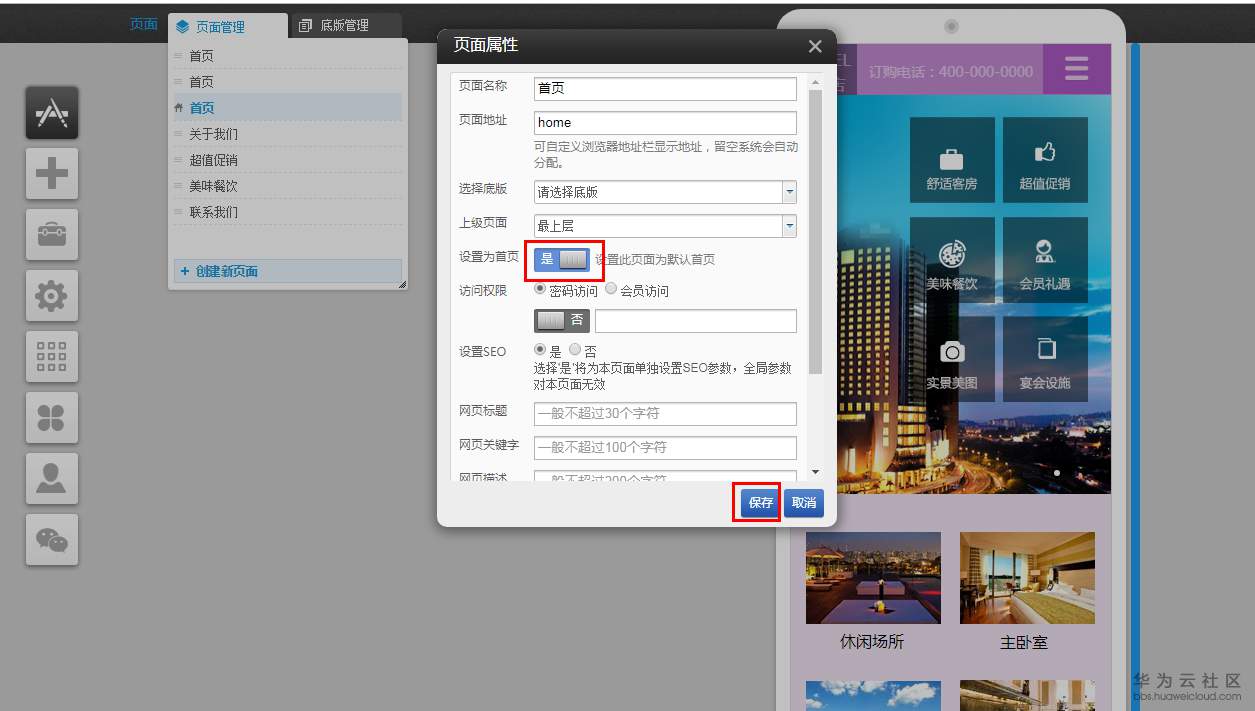
Task: Click the page list panel resize handle
Action: point(402,285)
